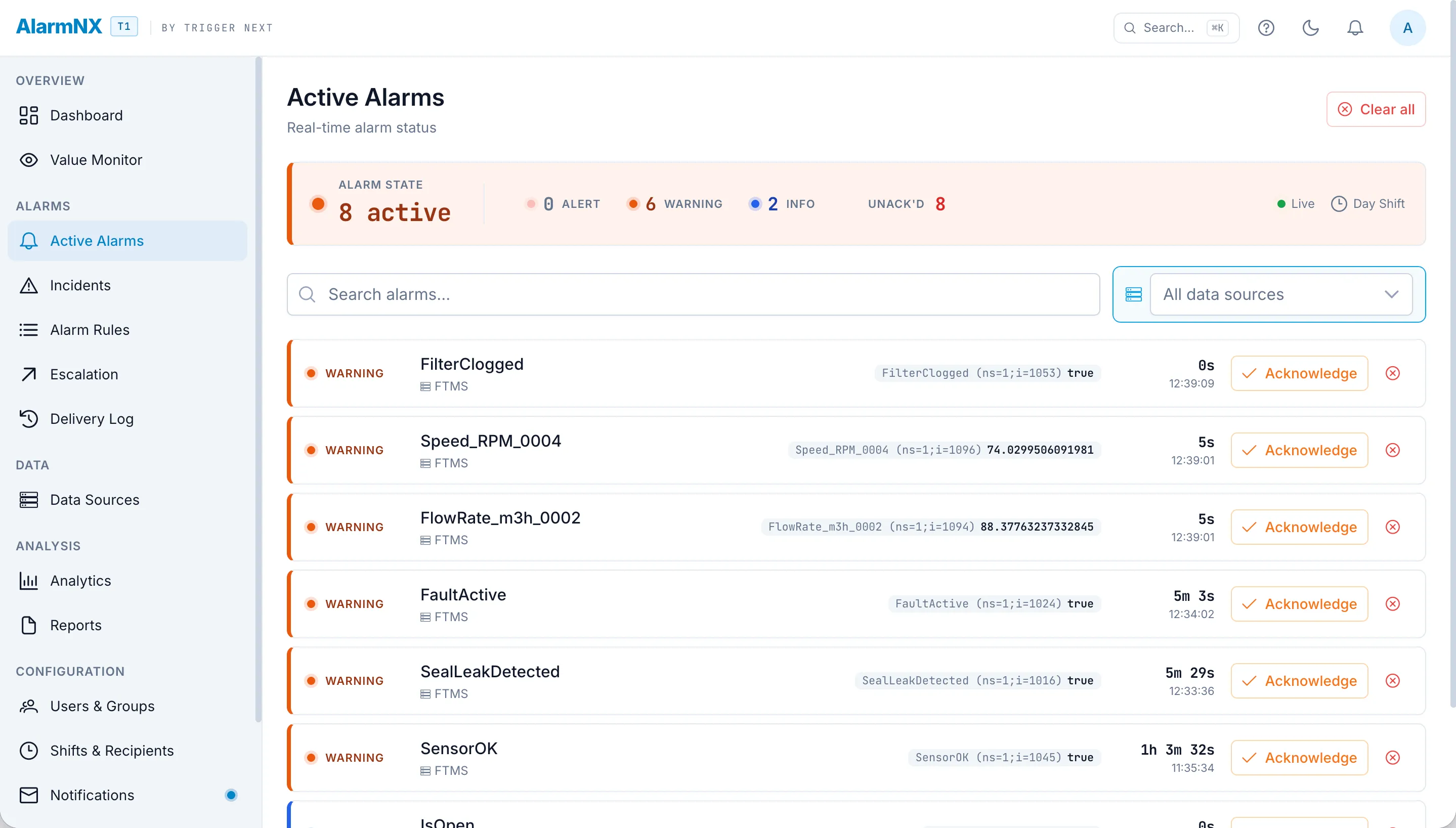Select Active Alarms sidebar item
Screen dimensions: 1456x828
[127, 241]
